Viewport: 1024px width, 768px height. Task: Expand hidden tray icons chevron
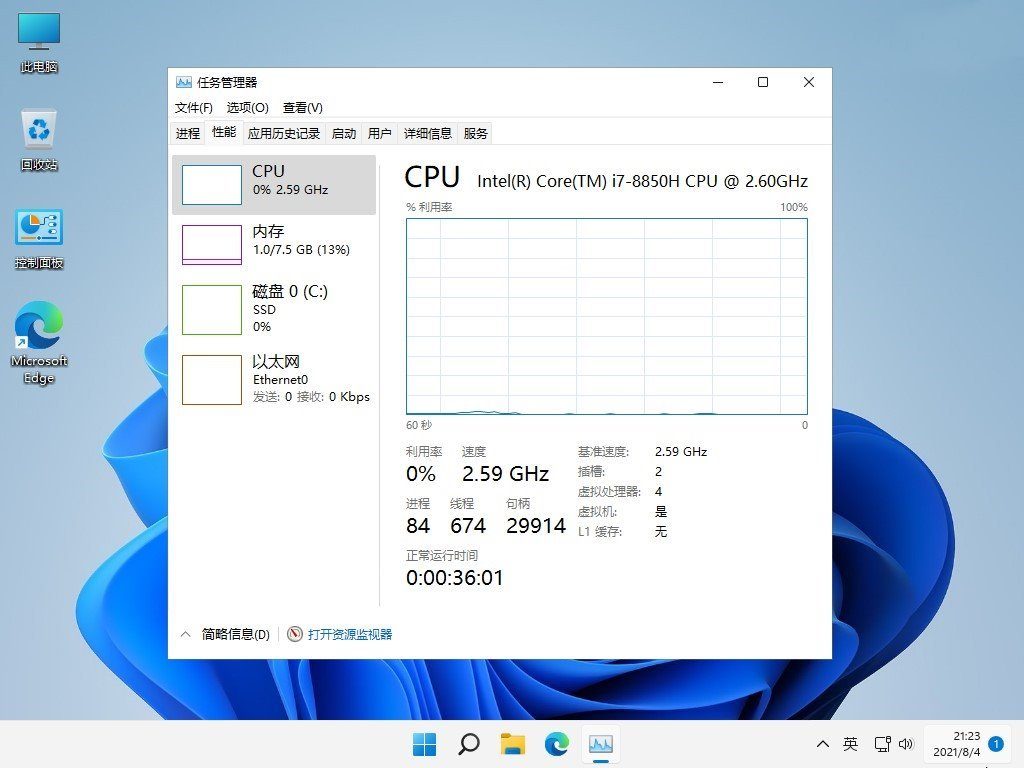tap(822, 744)
